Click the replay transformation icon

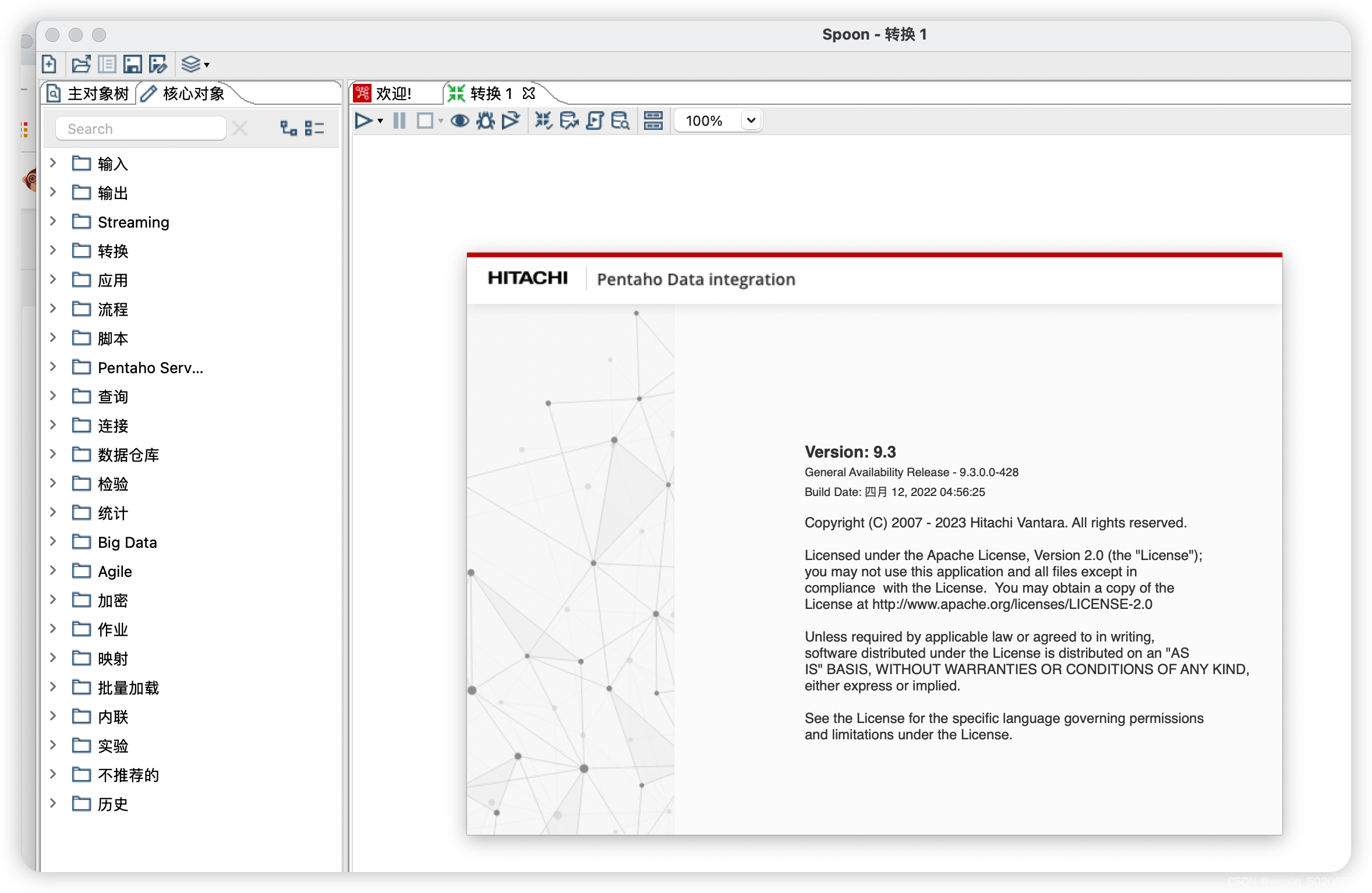[x=511, y=121]
